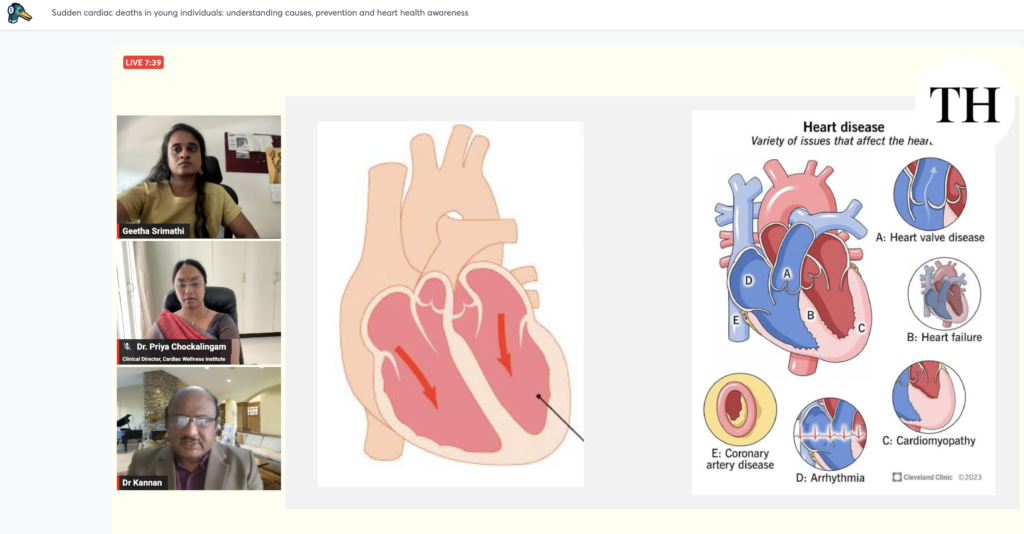Screen dimensions: 1024x534
Task: Click muted mic icon beside Dr. Priya
Action: coord(127,346)
